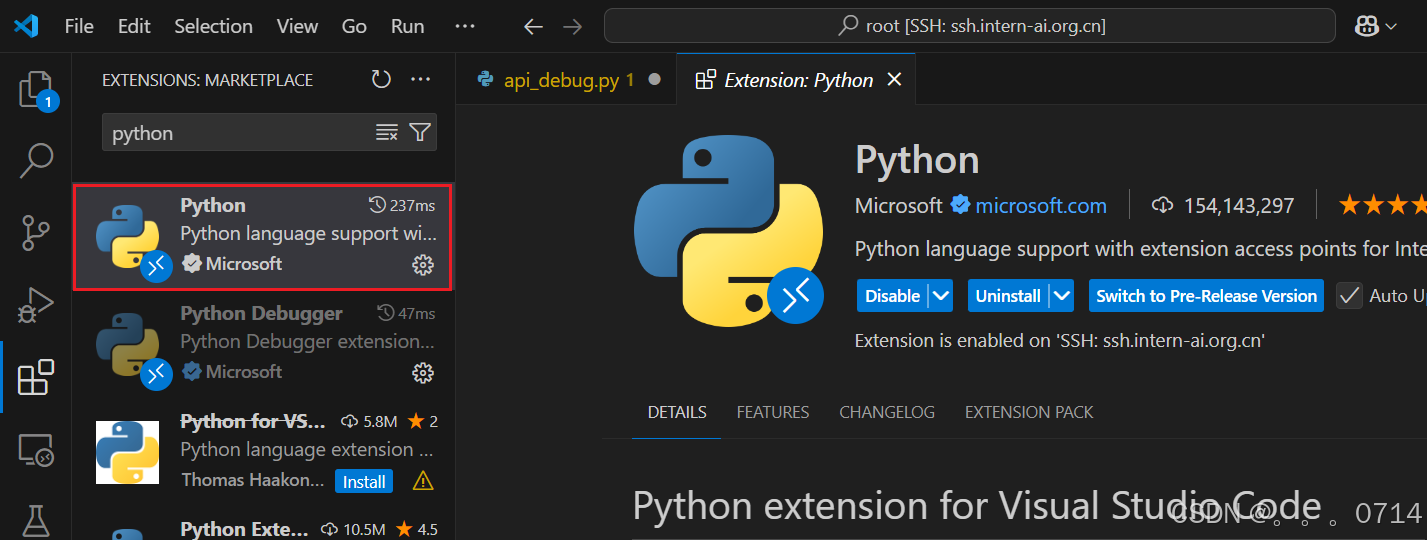Viewport: 1427px width, 540px height.
Task: Open the Explorer view in activity bar
Action: tap(36, 90)
